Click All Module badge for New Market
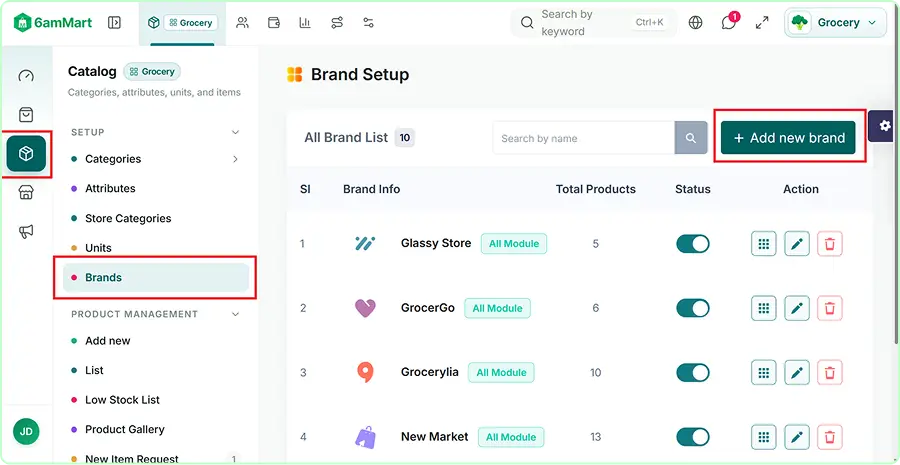The image size is (900, 465). point(511,437)
